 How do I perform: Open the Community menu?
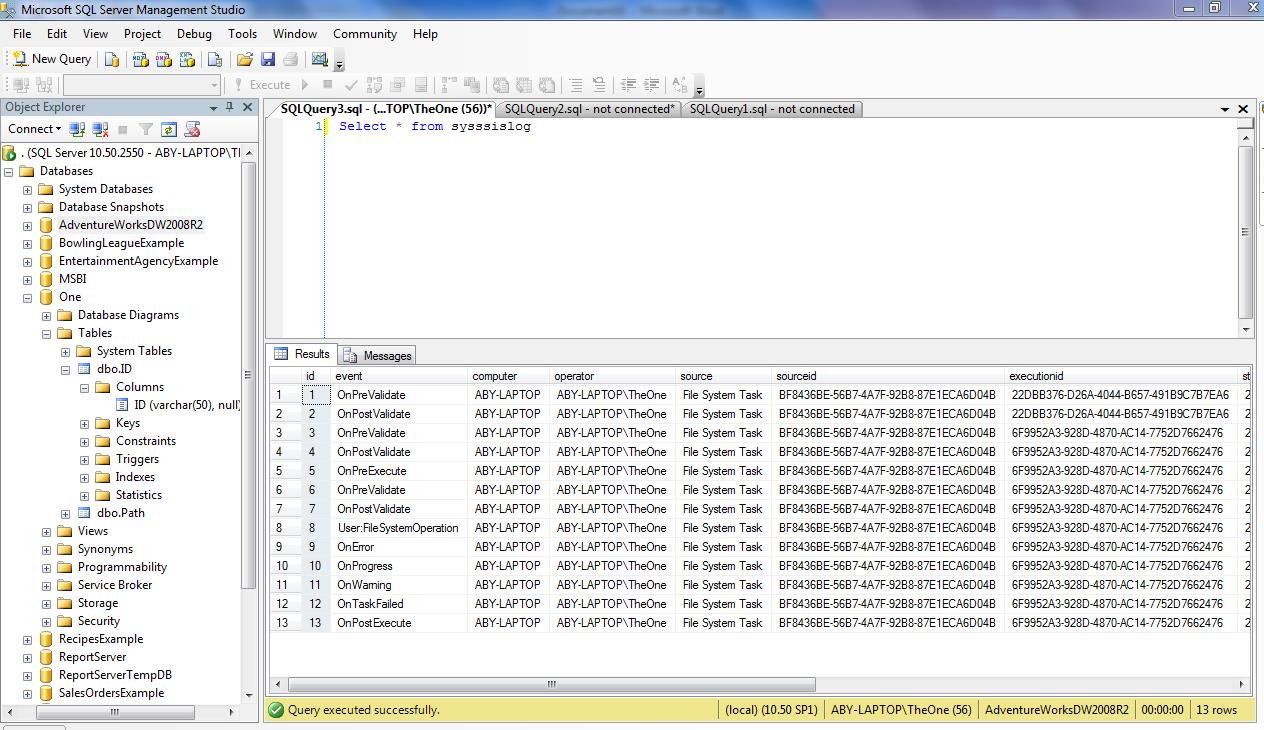[364, 33]
